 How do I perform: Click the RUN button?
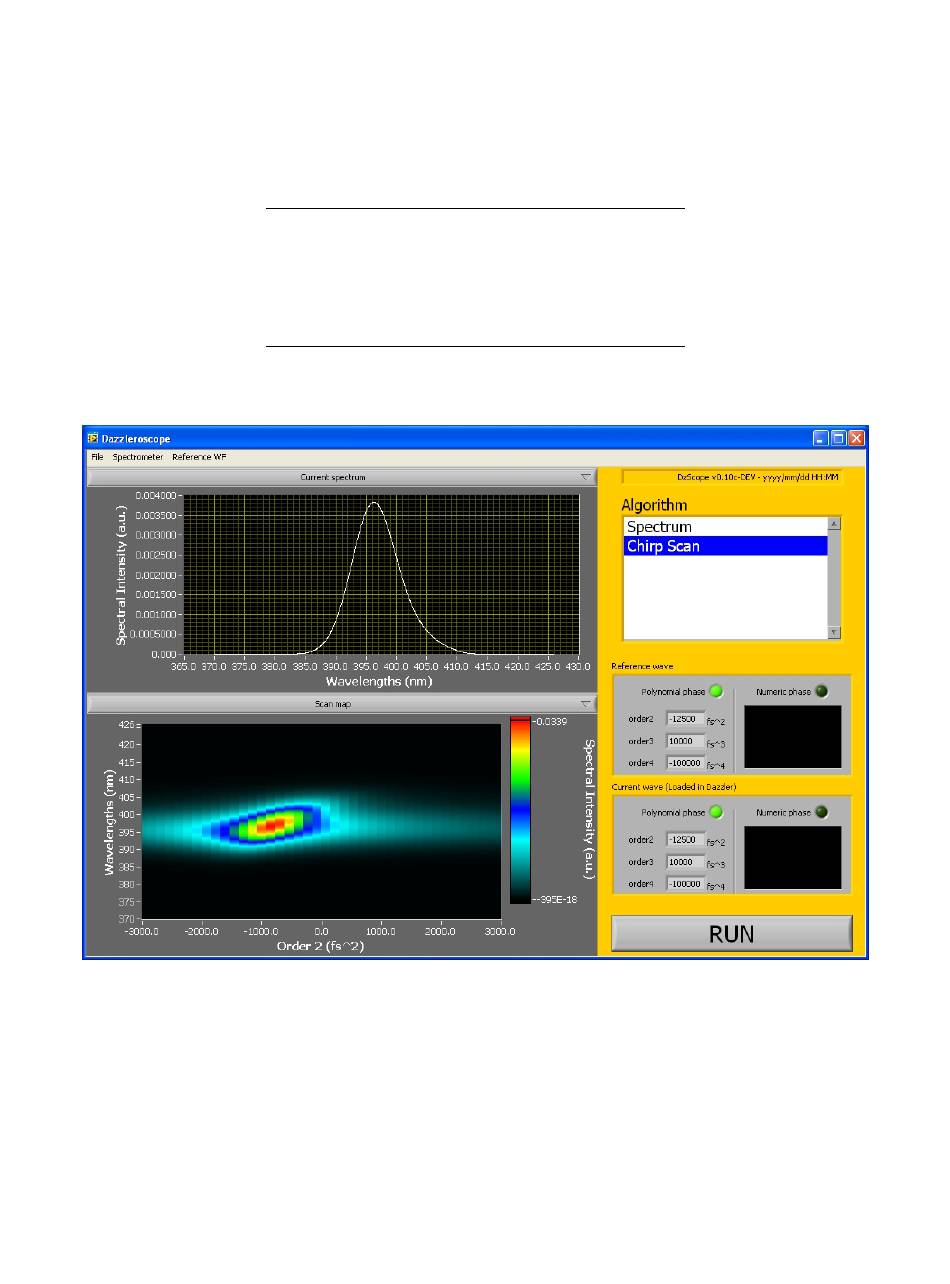[x=732, y=934]
